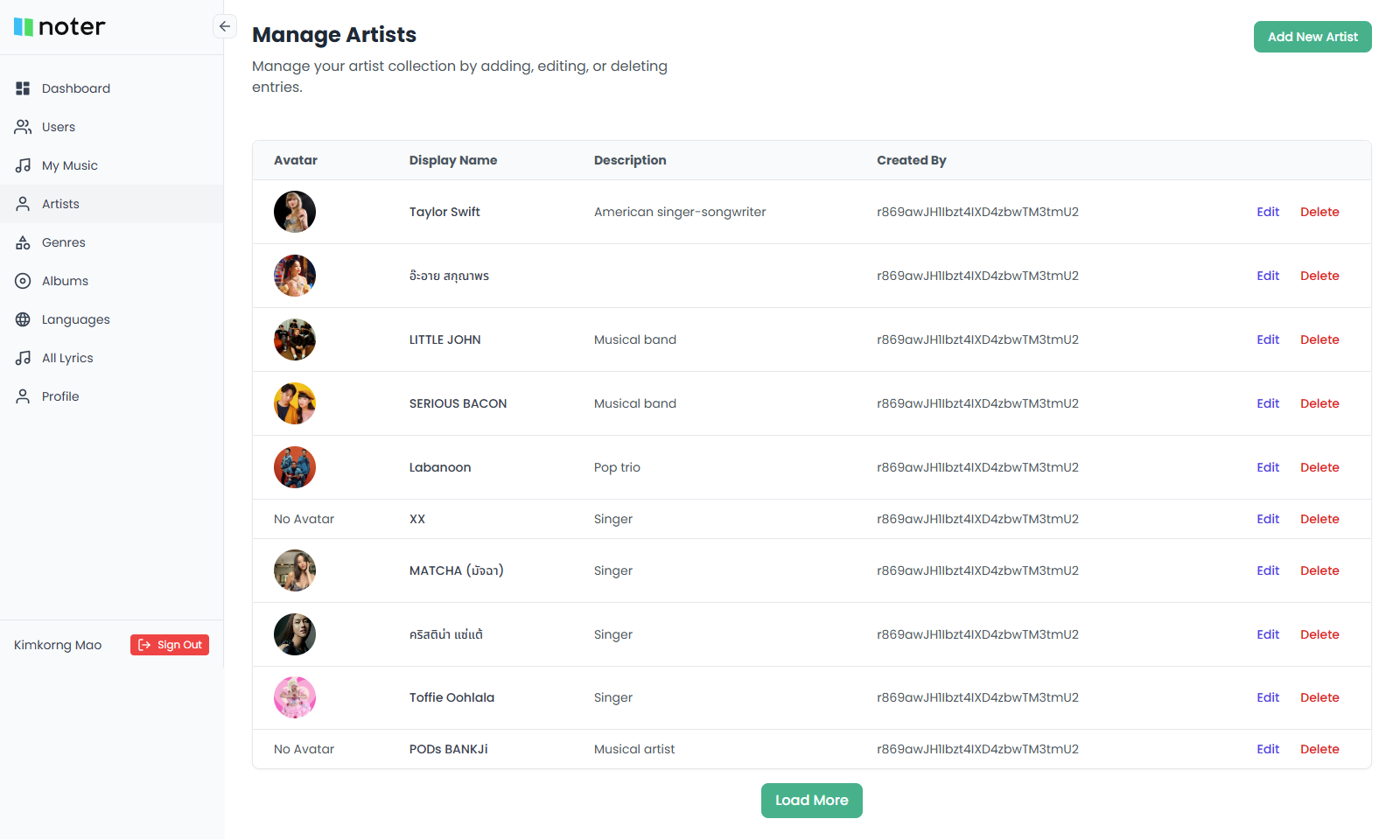Collapse the sidebar with the arrow button
Viewport: 1400px width, 840px height.
(225, 26)
